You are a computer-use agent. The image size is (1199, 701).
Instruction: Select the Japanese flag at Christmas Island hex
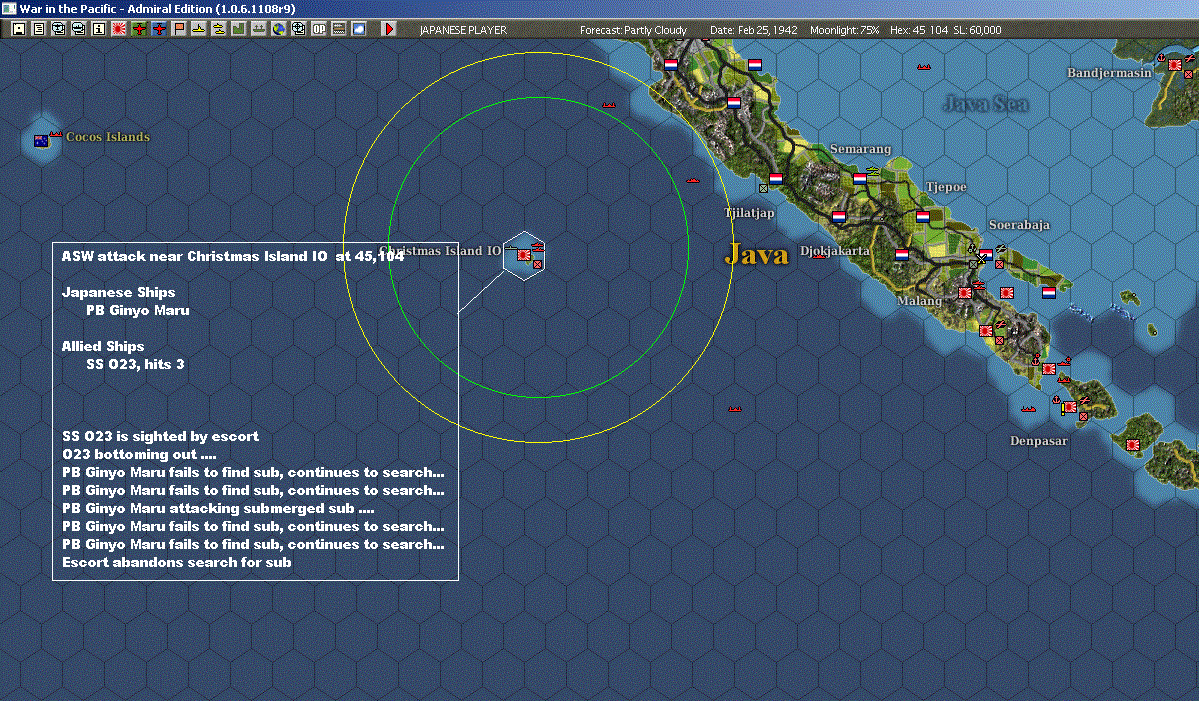click(x=524, y=255)
